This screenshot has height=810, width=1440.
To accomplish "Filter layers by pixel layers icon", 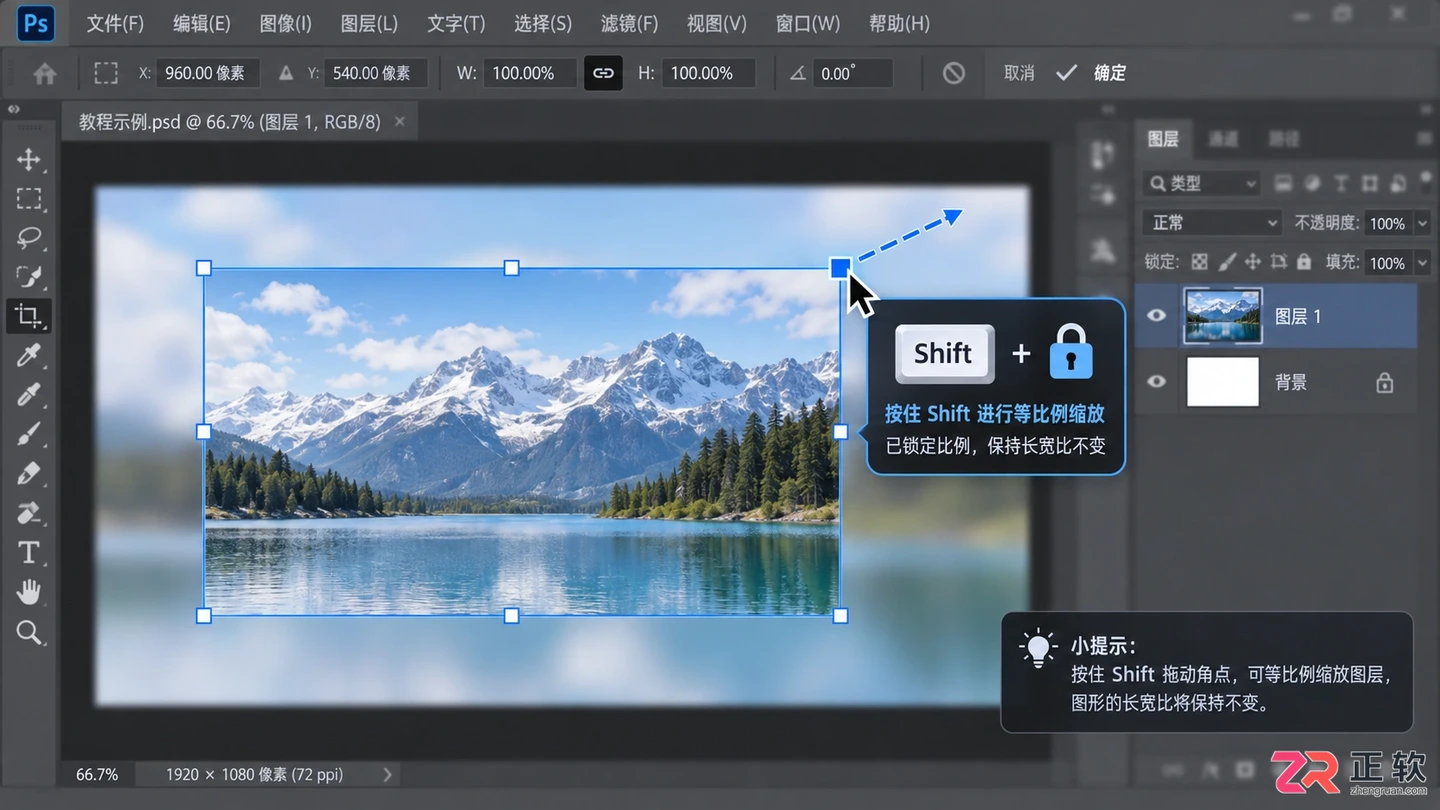I will (1283, 183).
